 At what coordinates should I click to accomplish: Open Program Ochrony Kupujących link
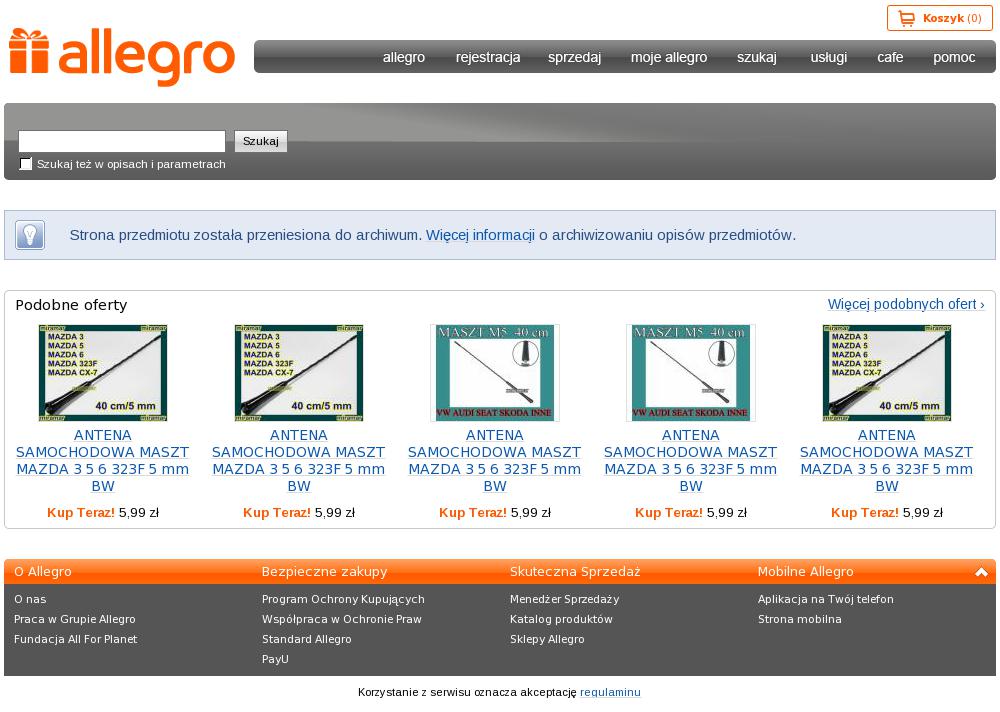pyautogui.click(x=343, y=599)
